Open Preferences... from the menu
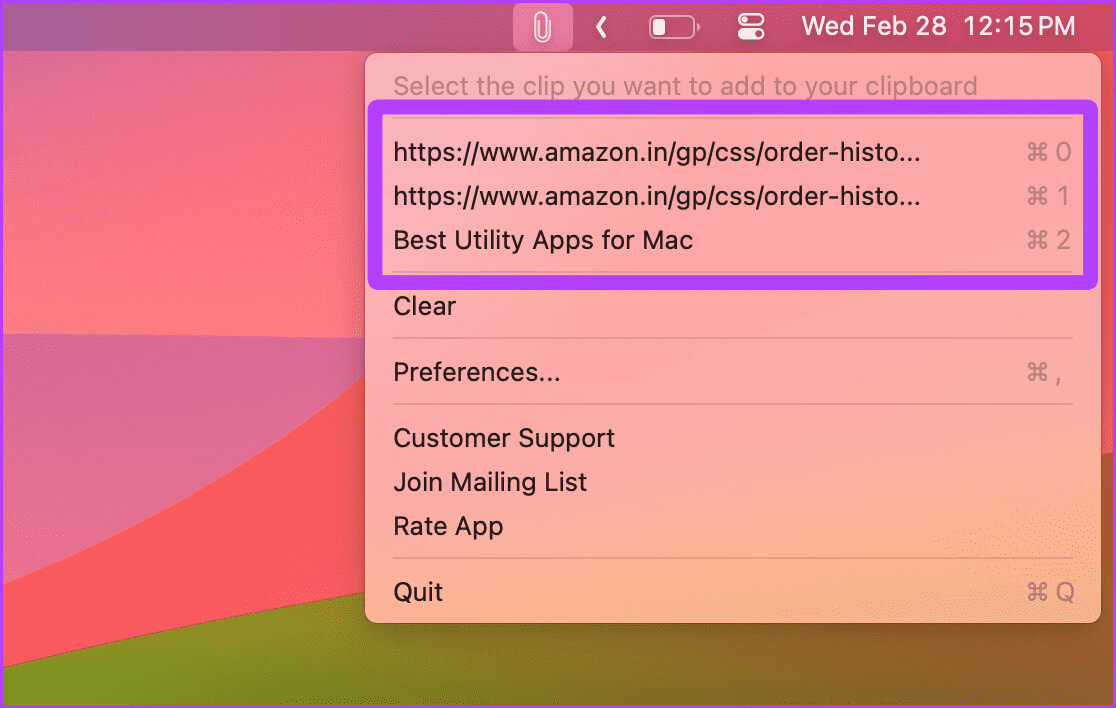The width and height of the screenshot is (1116, 708). click(732, 372)
